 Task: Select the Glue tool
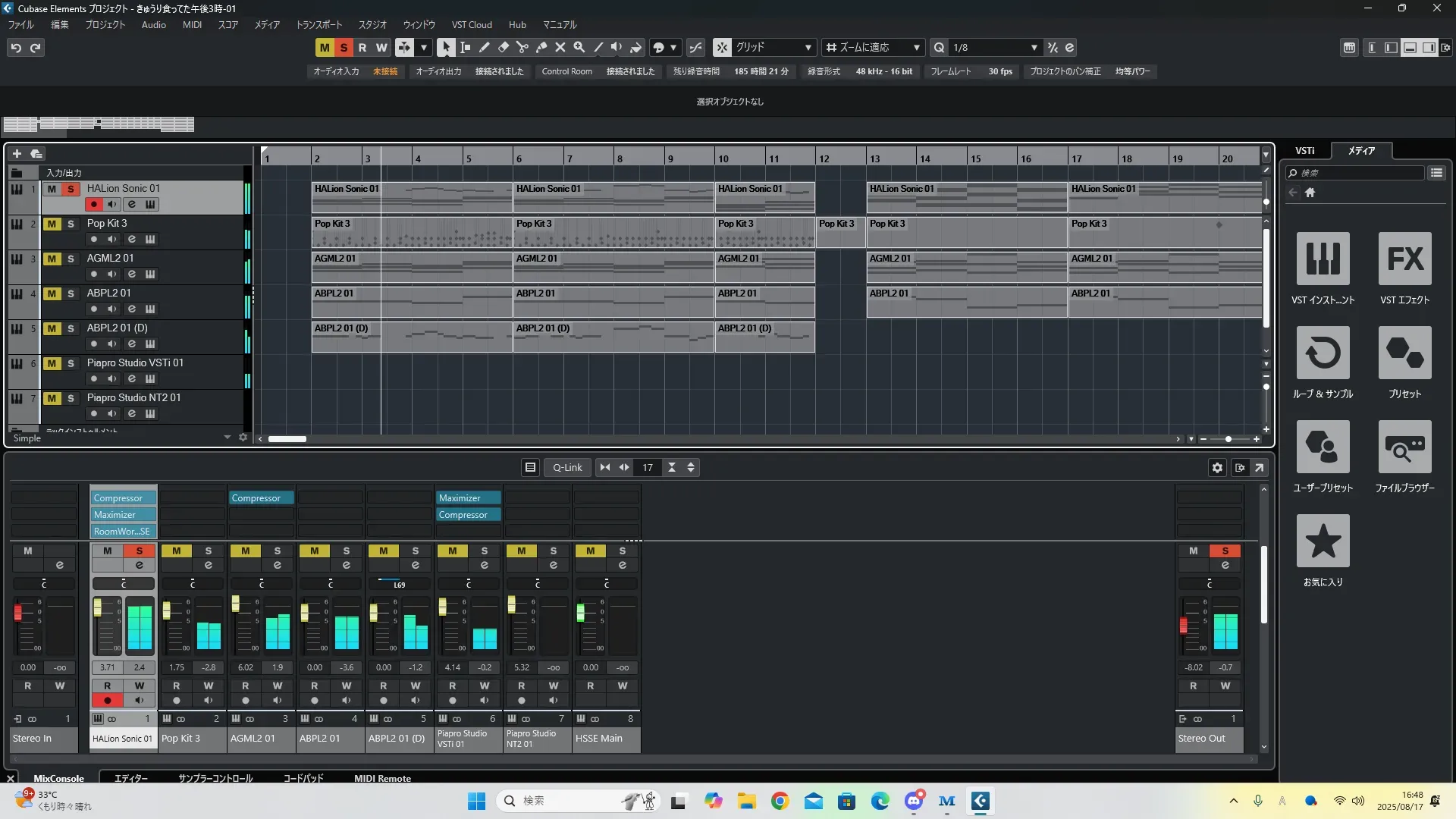(541, 47)
